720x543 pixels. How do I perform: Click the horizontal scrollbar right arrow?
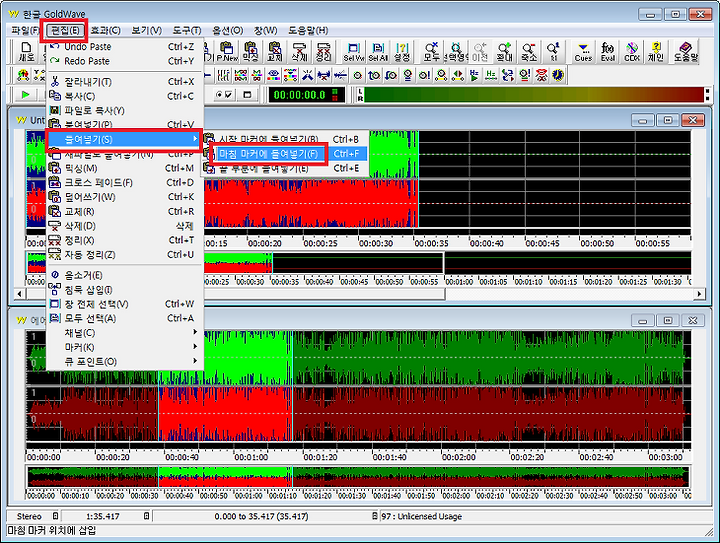[x=699, y=293]
